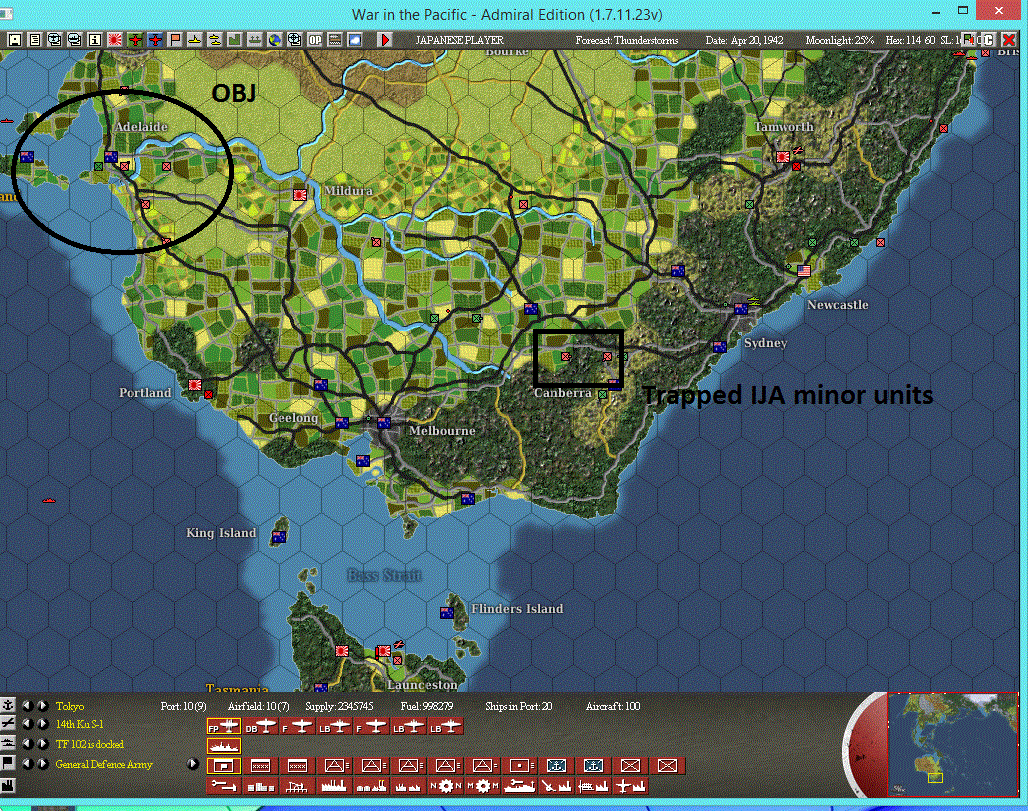Viewport: 1028px width, 811px height.
Task: Go to next task force after TF 102
Action: point(43,743)
